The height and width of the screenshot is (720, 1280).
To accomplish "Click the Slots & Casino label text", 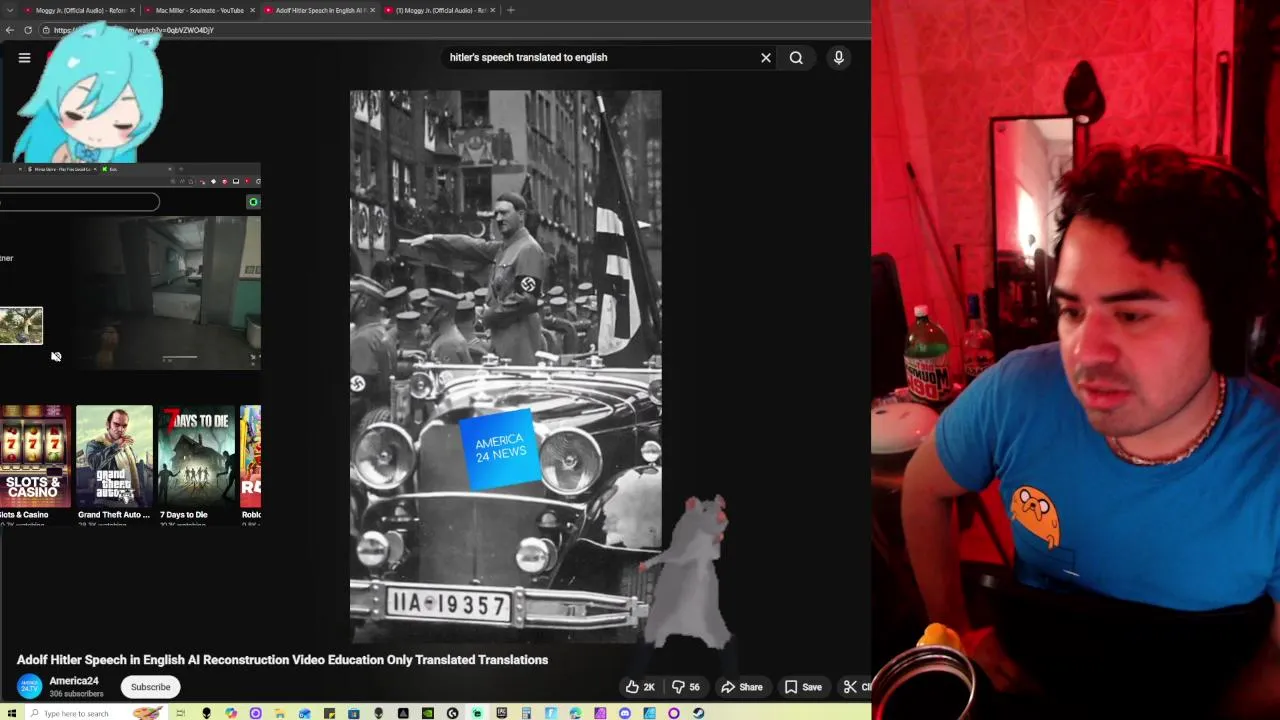I will click(24, 515).
